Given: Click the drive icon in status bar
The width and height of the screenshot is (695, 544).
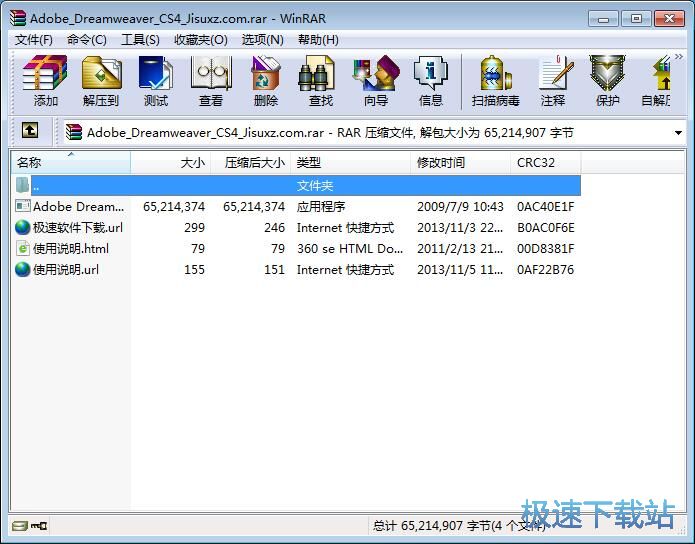Looking at the screenshot, I should [x=20, y=526].
